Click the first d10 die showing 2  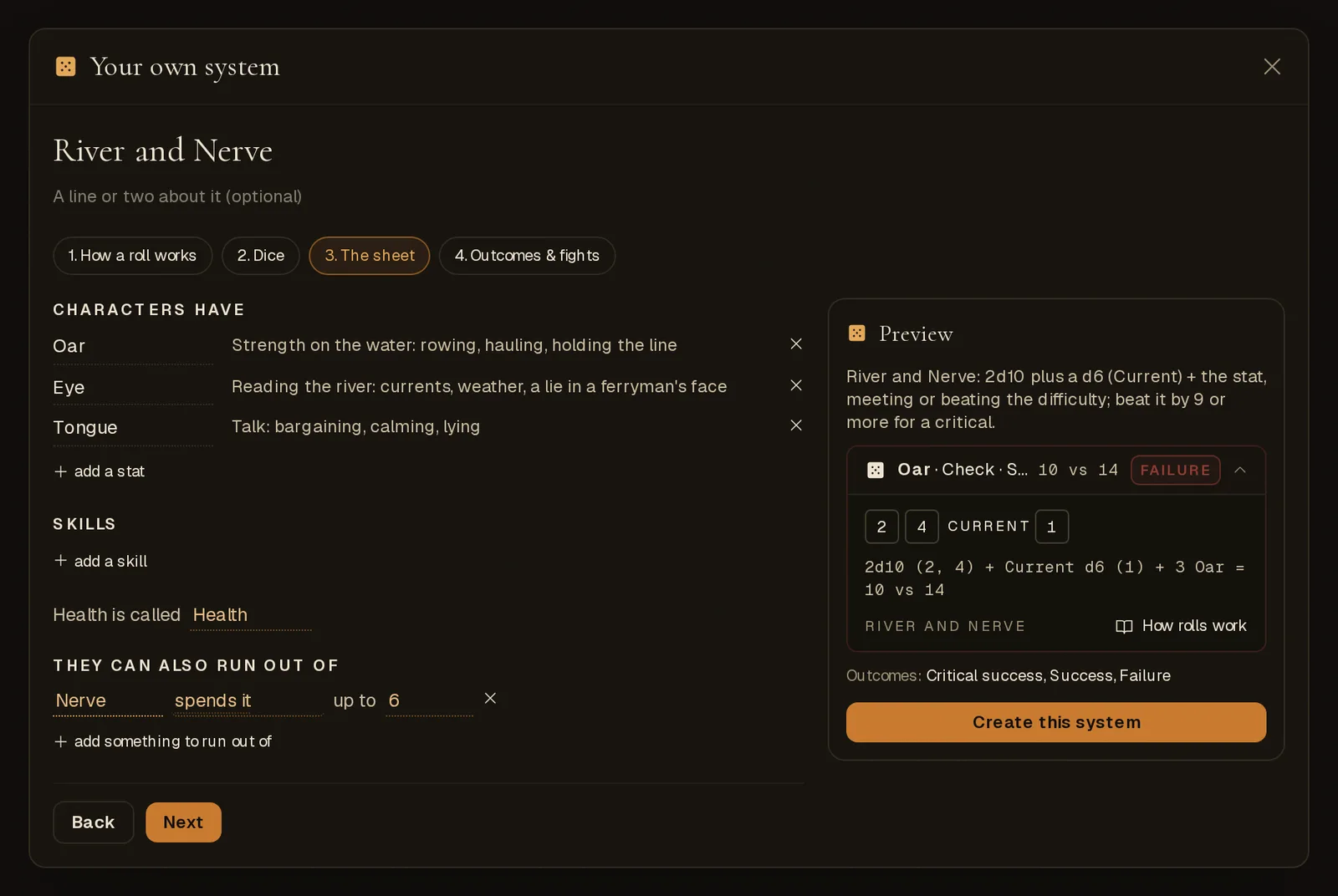(x=881, y=527)
